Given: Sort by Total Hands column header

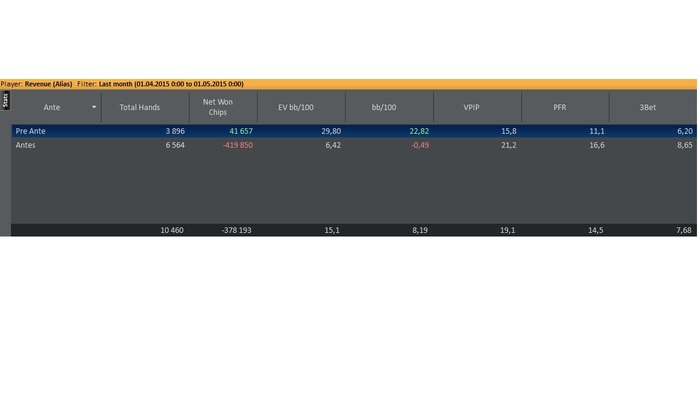Looking at the screenshot, I should (139, 108).
